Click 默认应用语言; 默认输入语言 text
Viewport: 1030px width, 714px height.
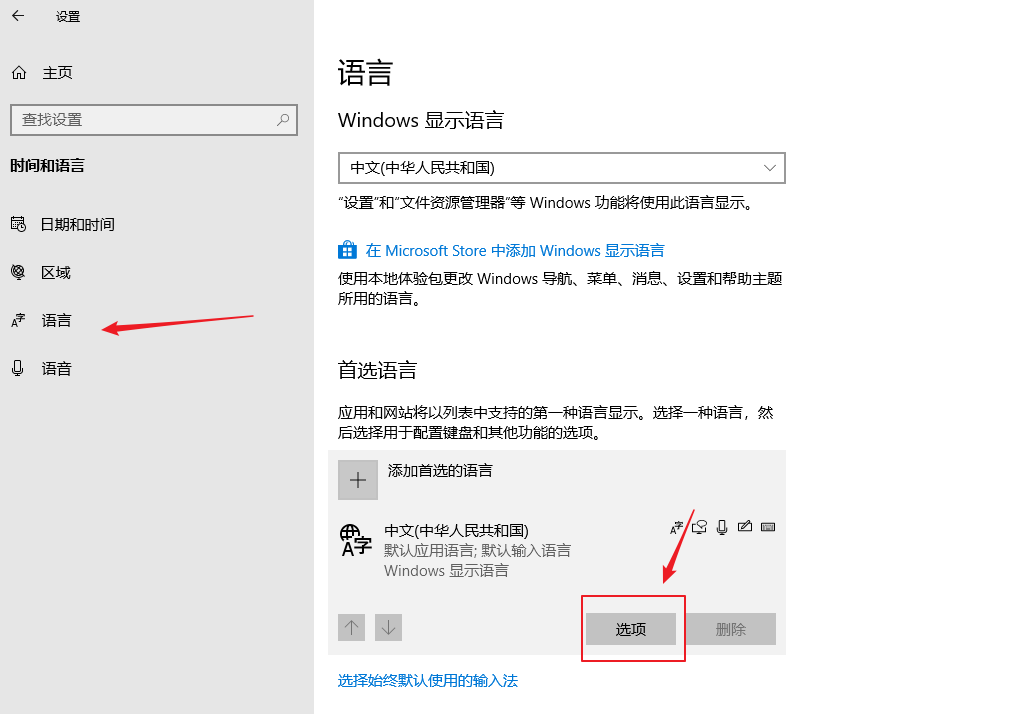478,550
